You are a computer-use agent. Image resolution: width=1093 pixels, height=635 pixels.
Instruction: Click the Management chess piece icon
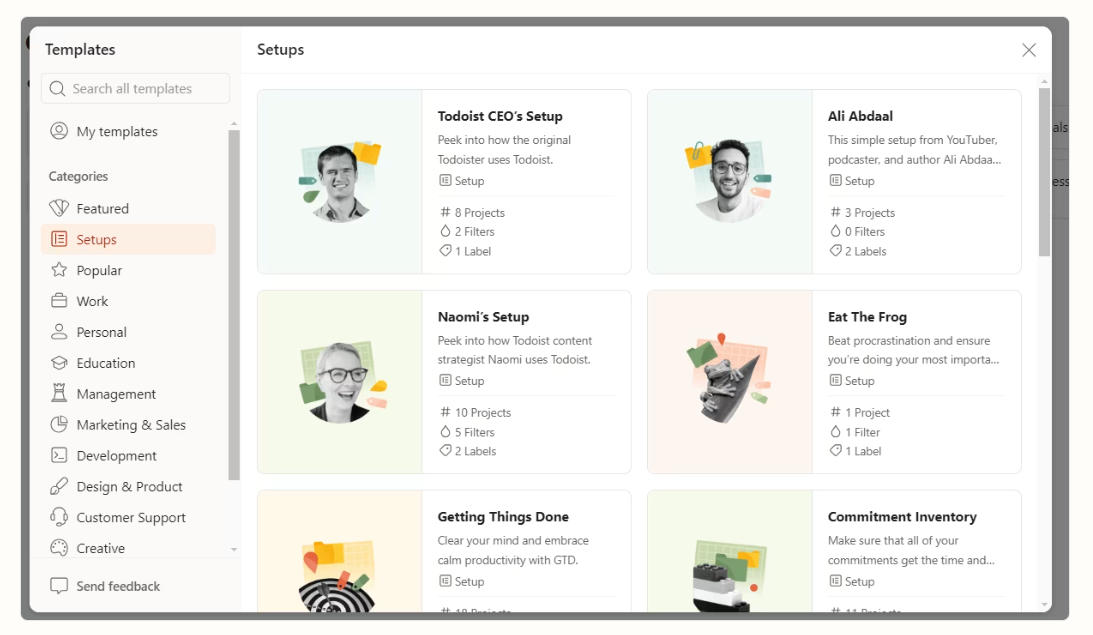(59, 393)
